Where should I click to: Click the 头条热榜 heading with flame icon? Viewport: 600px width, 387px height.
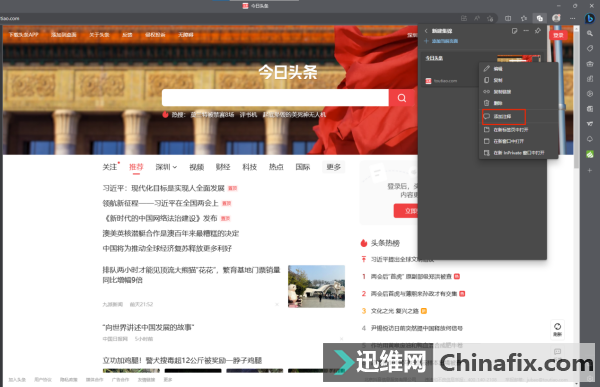[x=380, y=243]
